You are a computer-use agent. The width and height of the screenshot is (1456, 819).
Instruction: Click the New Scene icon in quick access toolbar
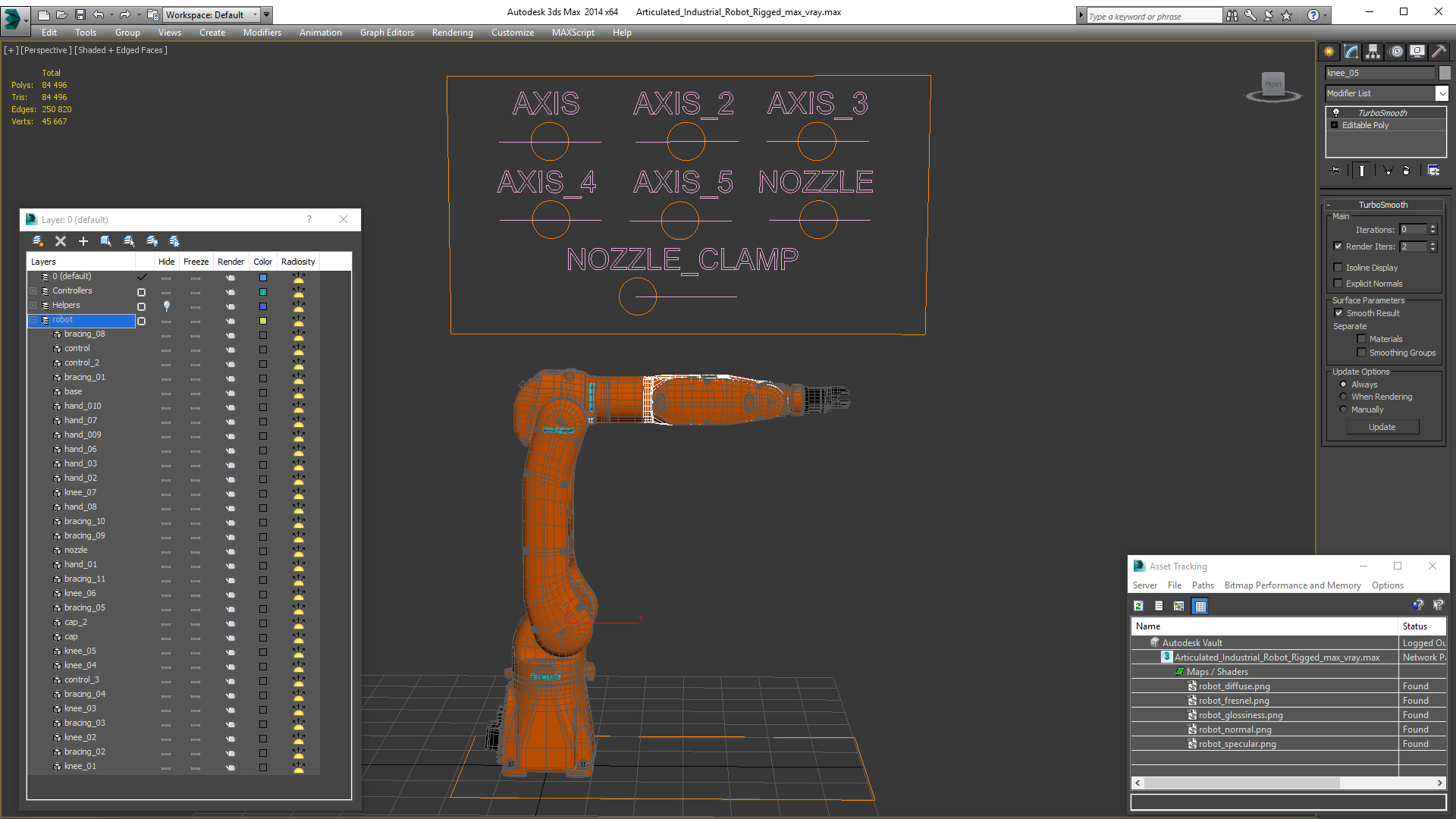[x=44, y=14]
